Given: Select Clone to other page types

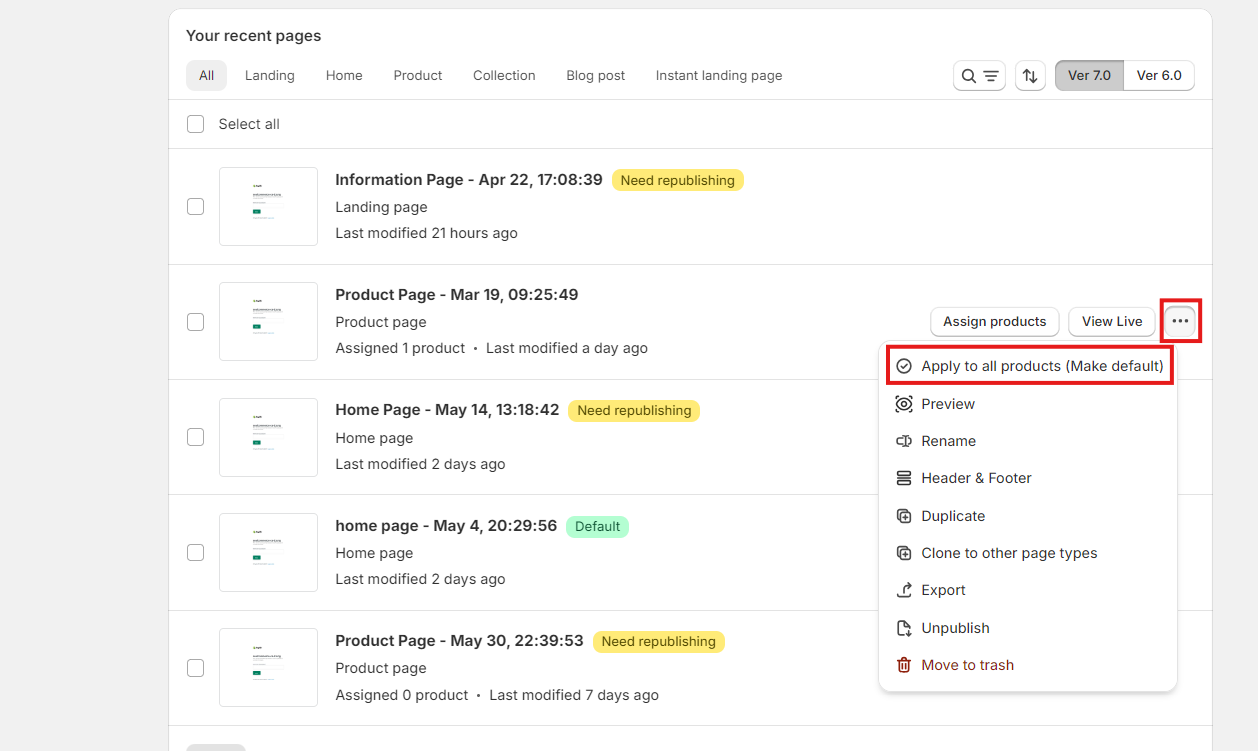Looking at the screenshot, I should [1009, 553].
